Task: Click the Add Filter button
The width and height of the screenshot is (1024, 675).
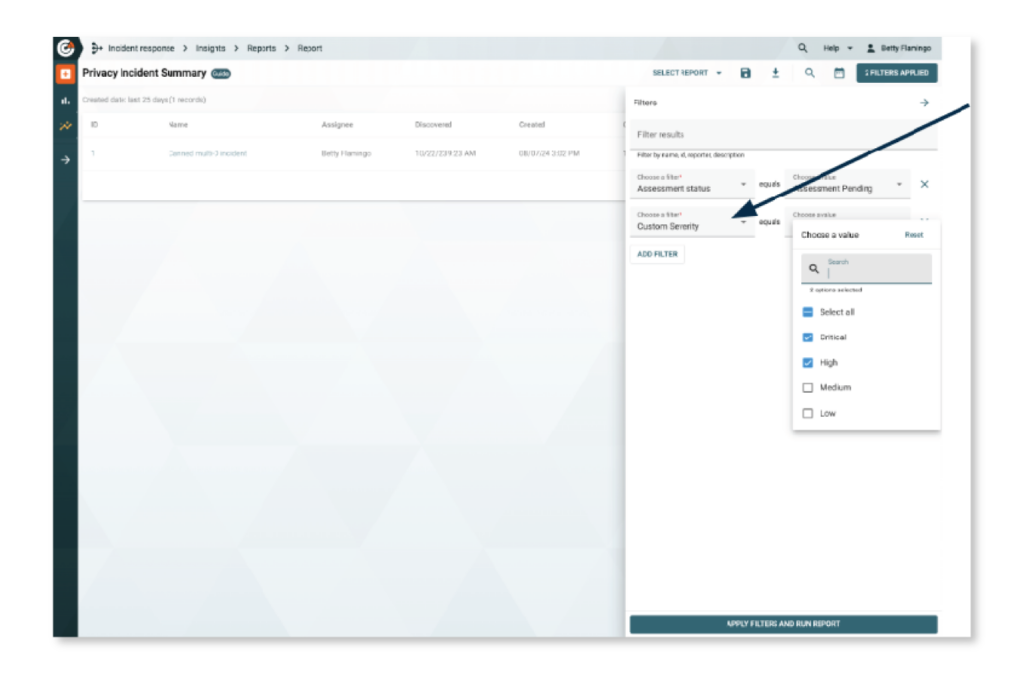Action: pyautogui.click(x=657, y=254)
